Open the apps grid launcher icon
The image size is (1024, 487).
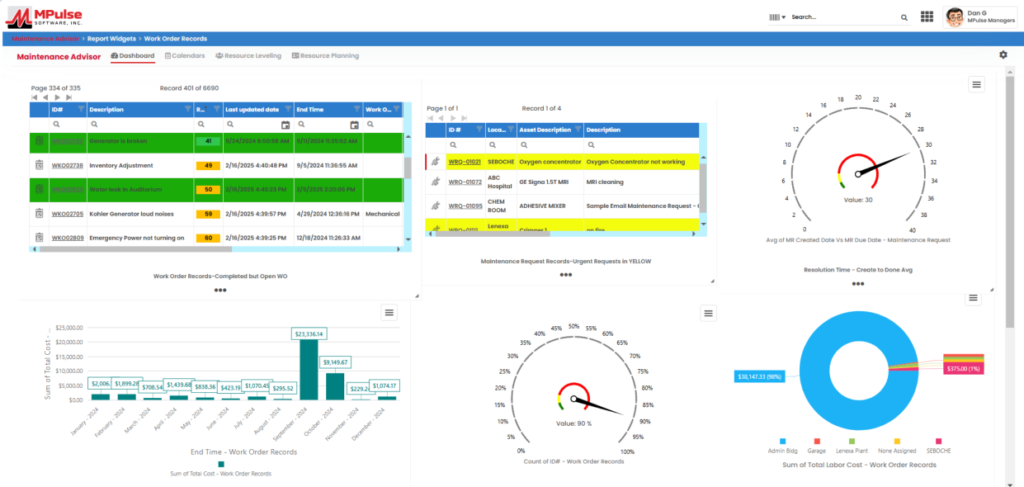coord(927,17)
